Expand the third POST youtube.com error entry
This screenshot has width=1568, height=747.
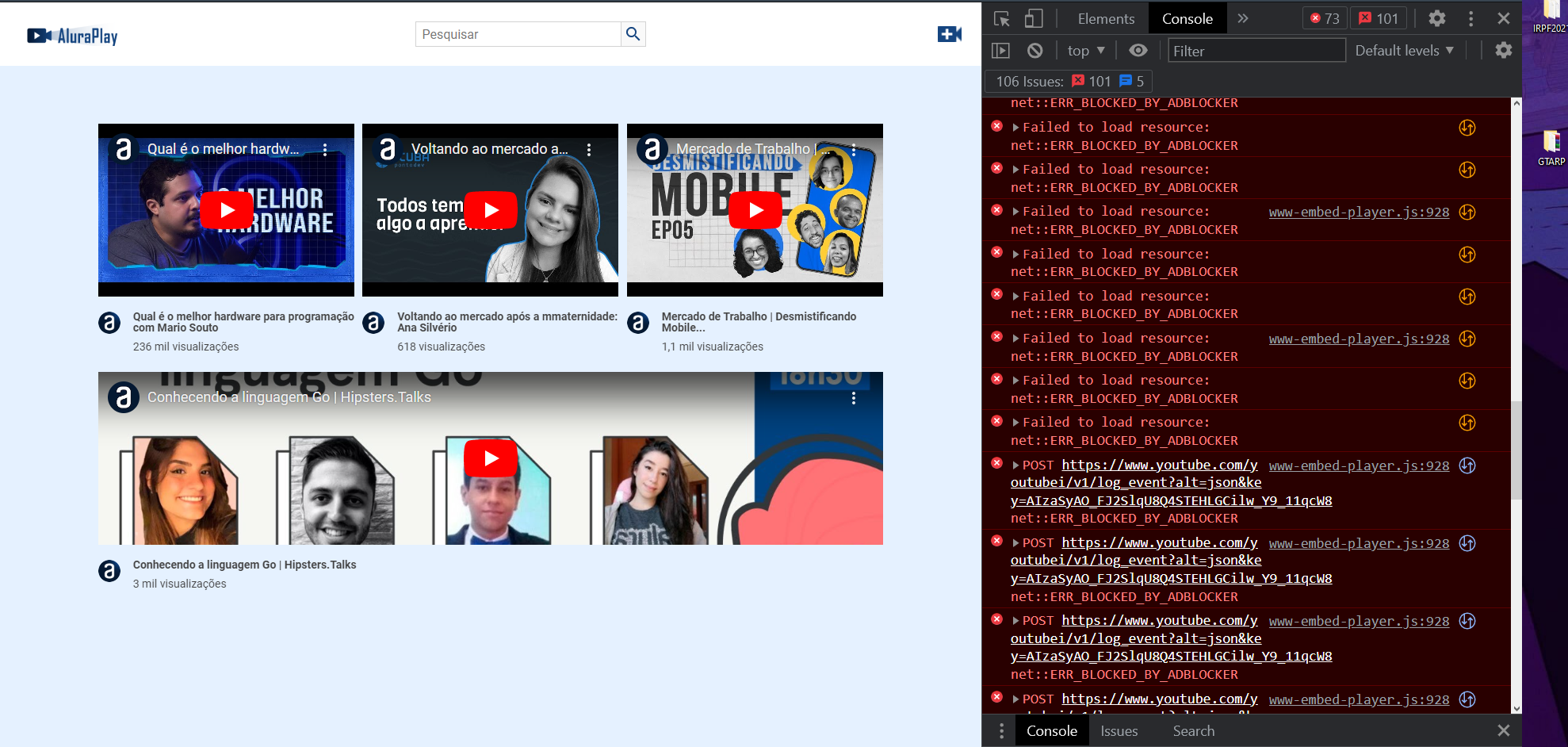pyautogui.click(x=1015, y=621)
